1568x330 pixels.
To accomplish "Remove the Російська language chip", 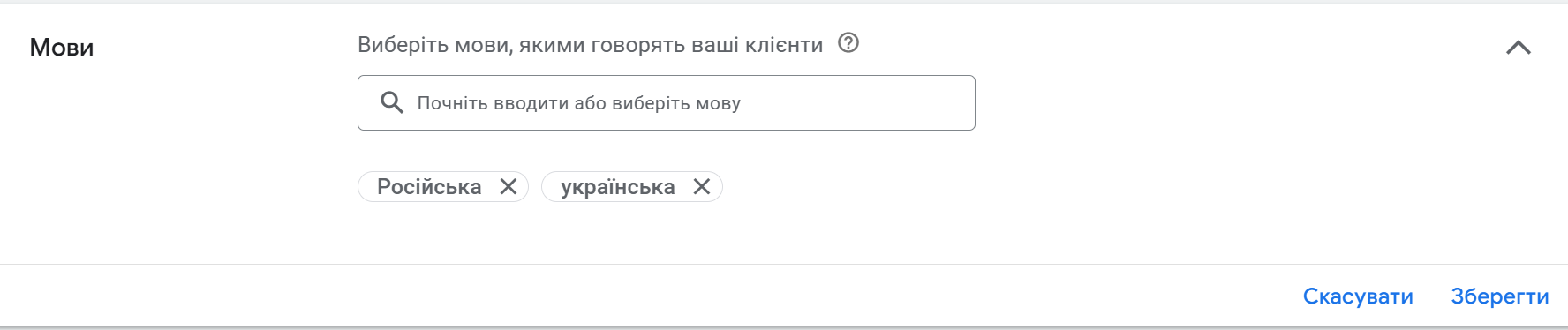I will coord(509,186).
